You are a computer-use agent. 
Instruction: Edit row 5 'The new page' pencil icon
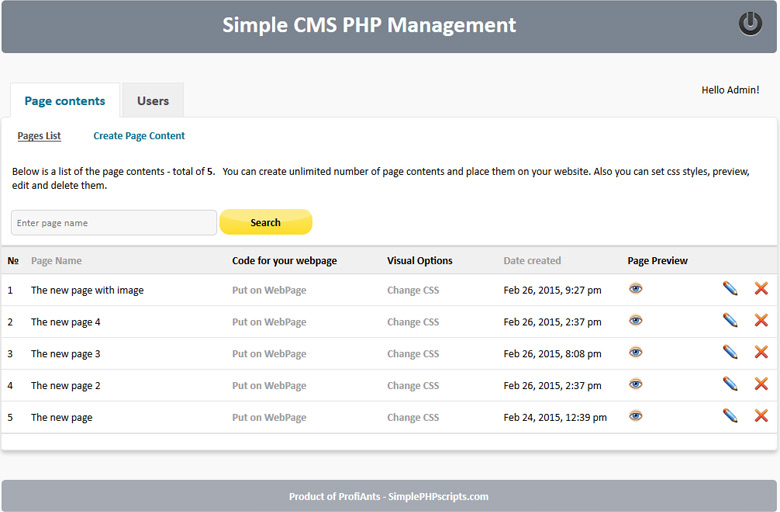click(730, 415)
